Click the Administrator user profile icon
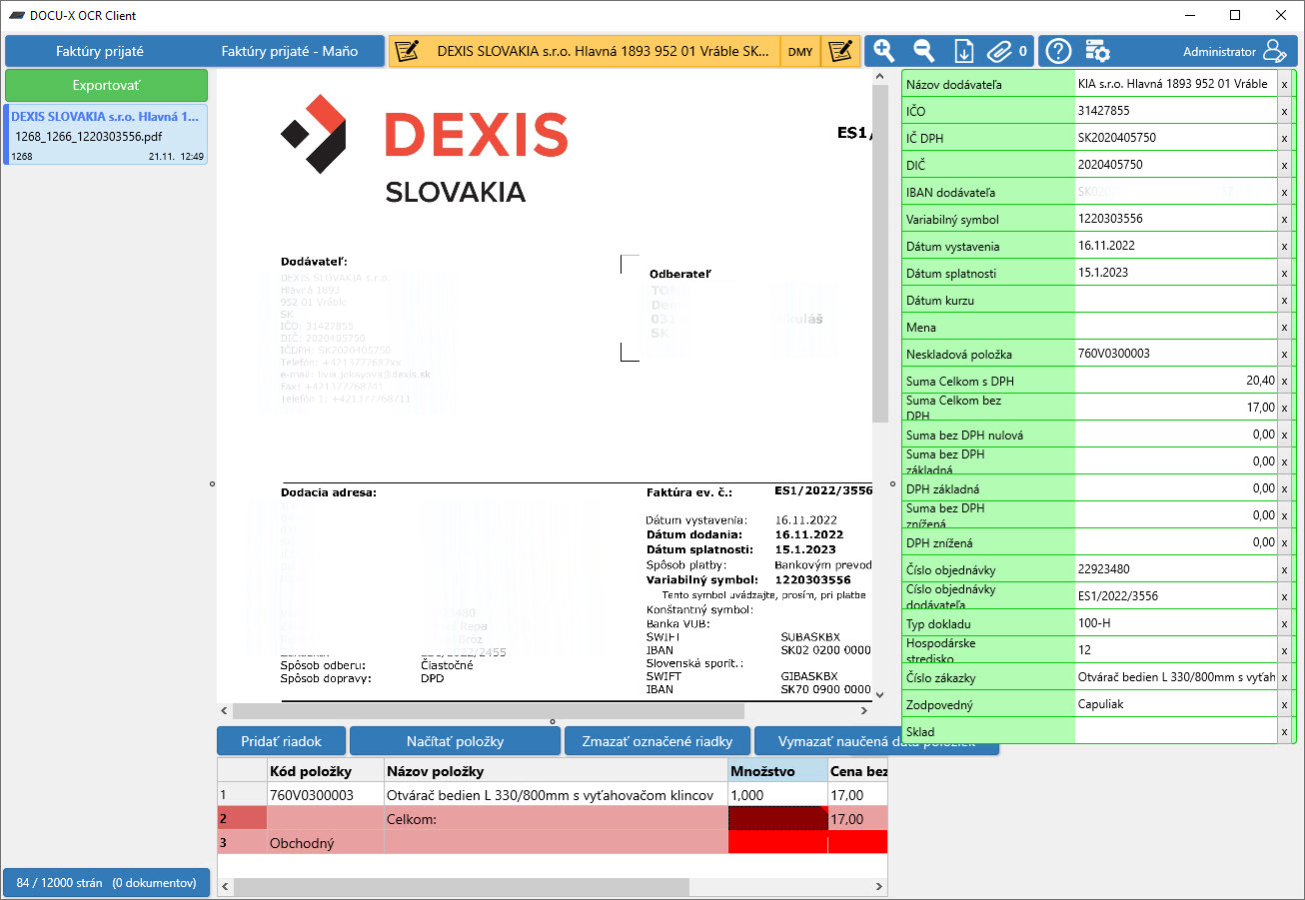Viewport: 1305px width, 900px height. pos(1274,51)
